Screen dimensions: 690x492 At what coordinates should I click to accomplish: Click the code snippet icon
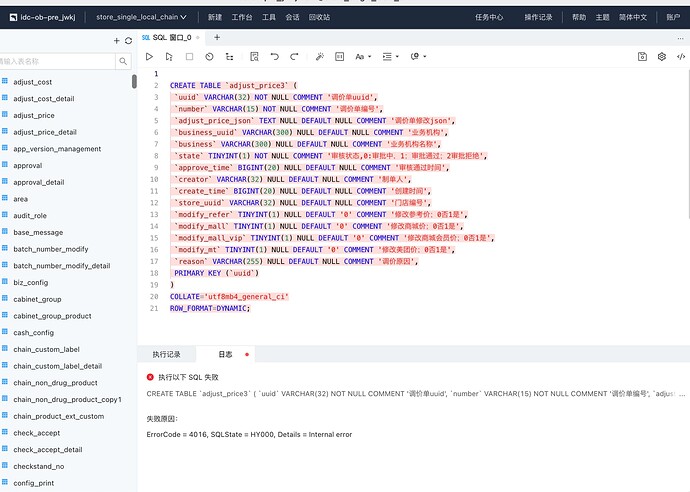[x=681, y=56]
